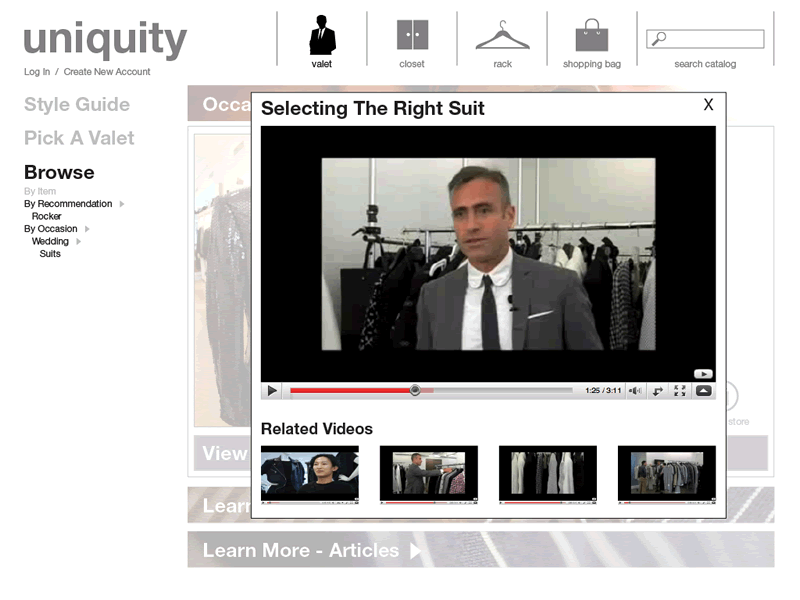Open the first related video thumbnail
Image resolution: width=800 pixels, height=600 pixels.
pos(310,474)
